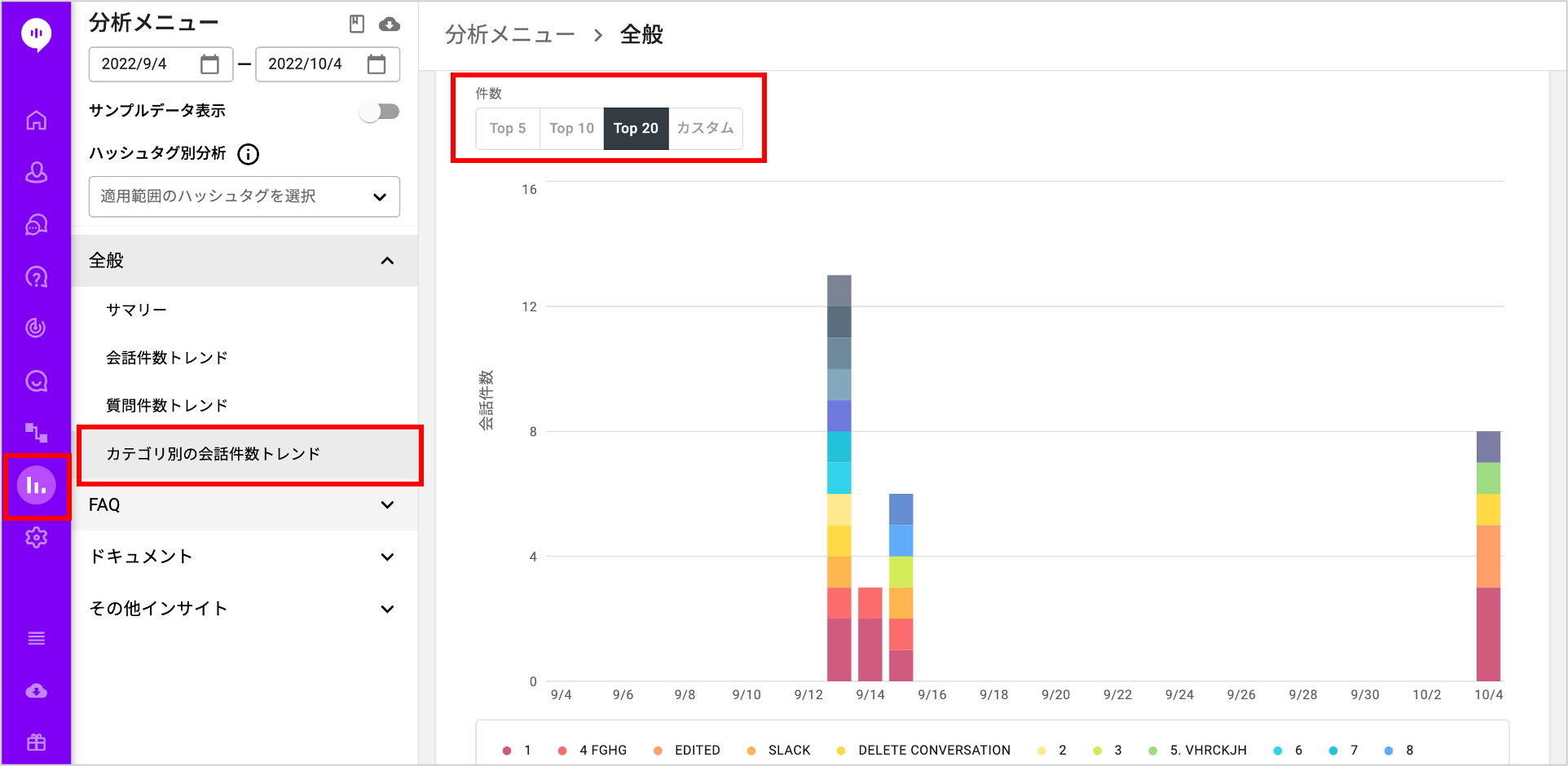This screenshot has height=766, width=1568.
Task: Click the 4 FGHG legend color dot
Action: coord(562,751)
